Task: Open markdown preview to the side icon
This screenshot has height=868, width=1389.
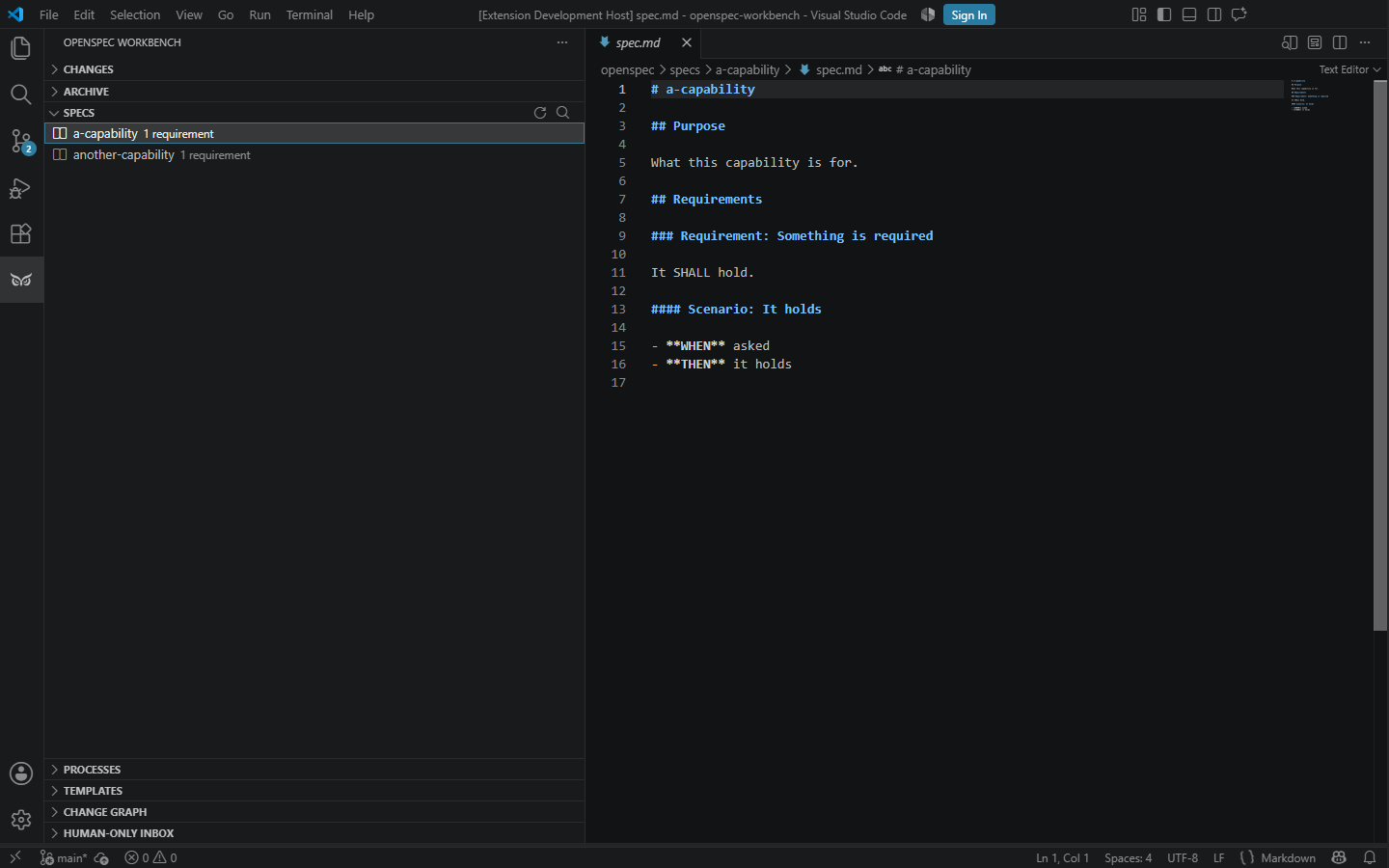Action: pyautogui.click(x=1290, y=42)
